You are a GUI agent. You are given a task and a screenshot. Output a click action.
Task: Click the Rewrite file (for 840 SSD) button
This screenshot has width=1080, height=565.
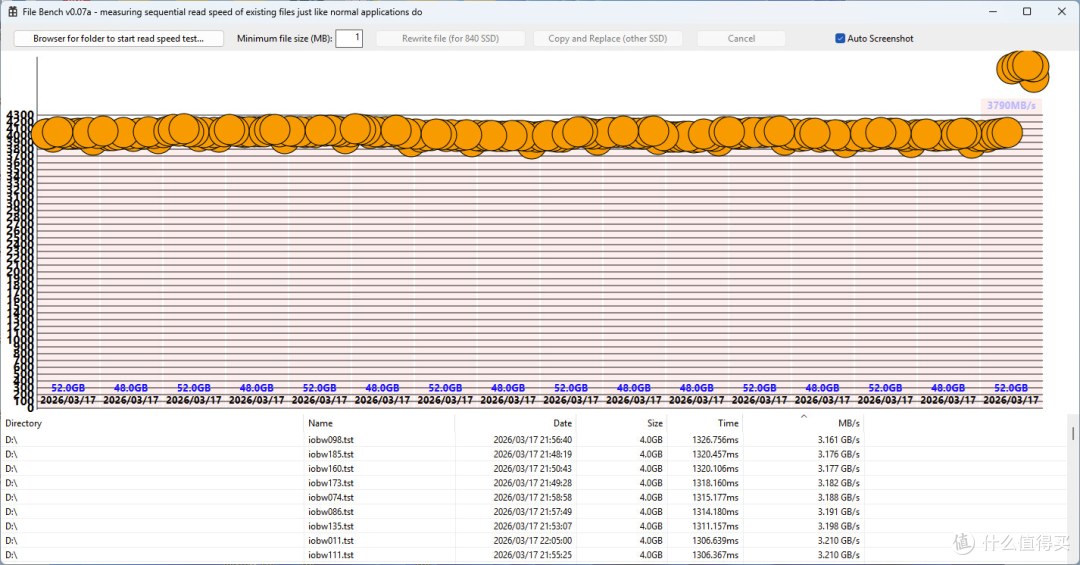click(450, 39)
